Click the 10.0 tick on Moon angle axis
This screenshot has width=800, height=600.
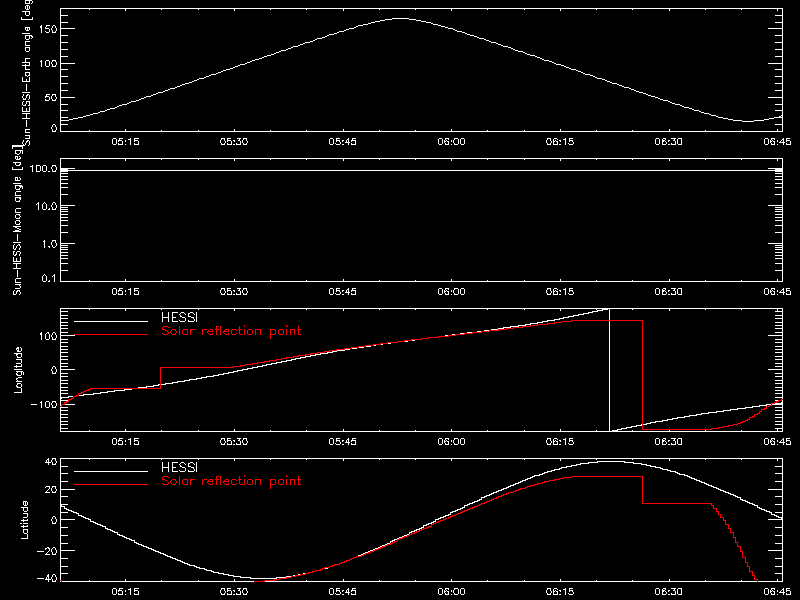click(46, 206)
